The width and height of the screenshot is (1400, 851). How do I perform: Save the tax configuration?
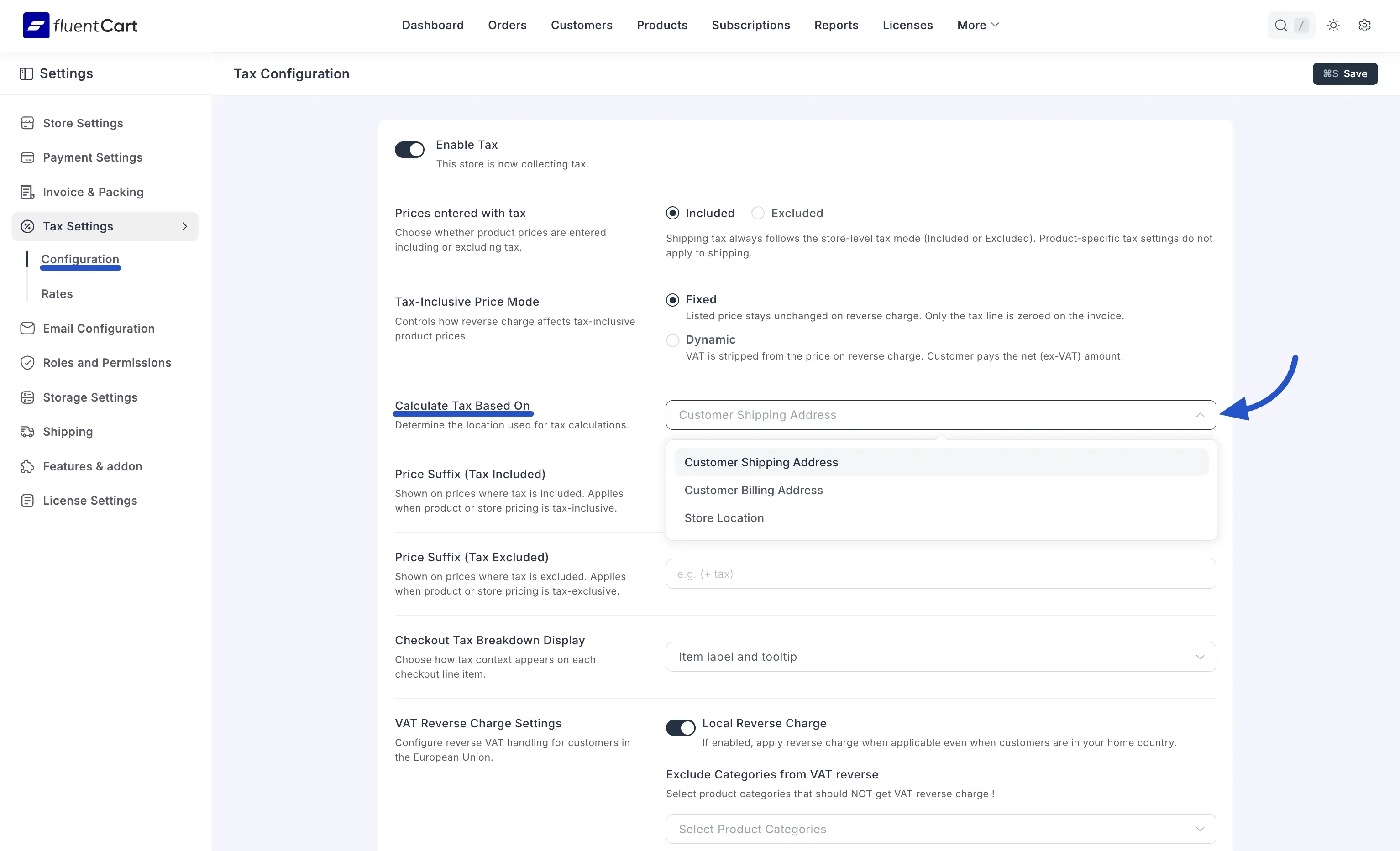point(1344,74)
